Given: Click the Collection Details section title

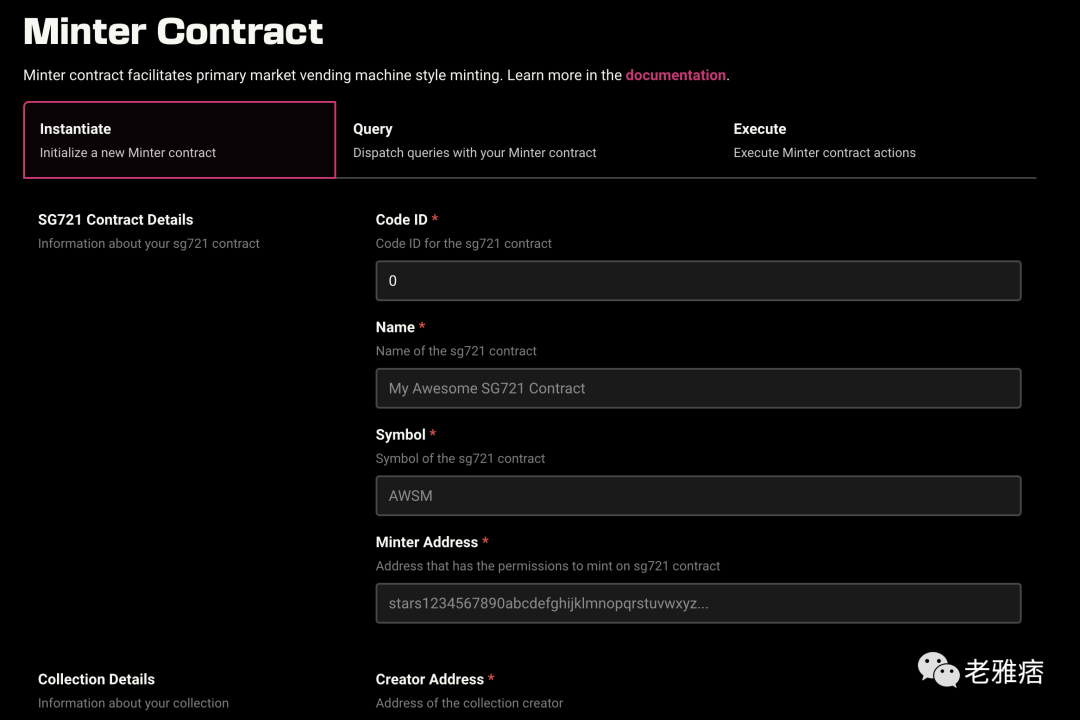Looking at the screenshot, I should pos(96,679).
